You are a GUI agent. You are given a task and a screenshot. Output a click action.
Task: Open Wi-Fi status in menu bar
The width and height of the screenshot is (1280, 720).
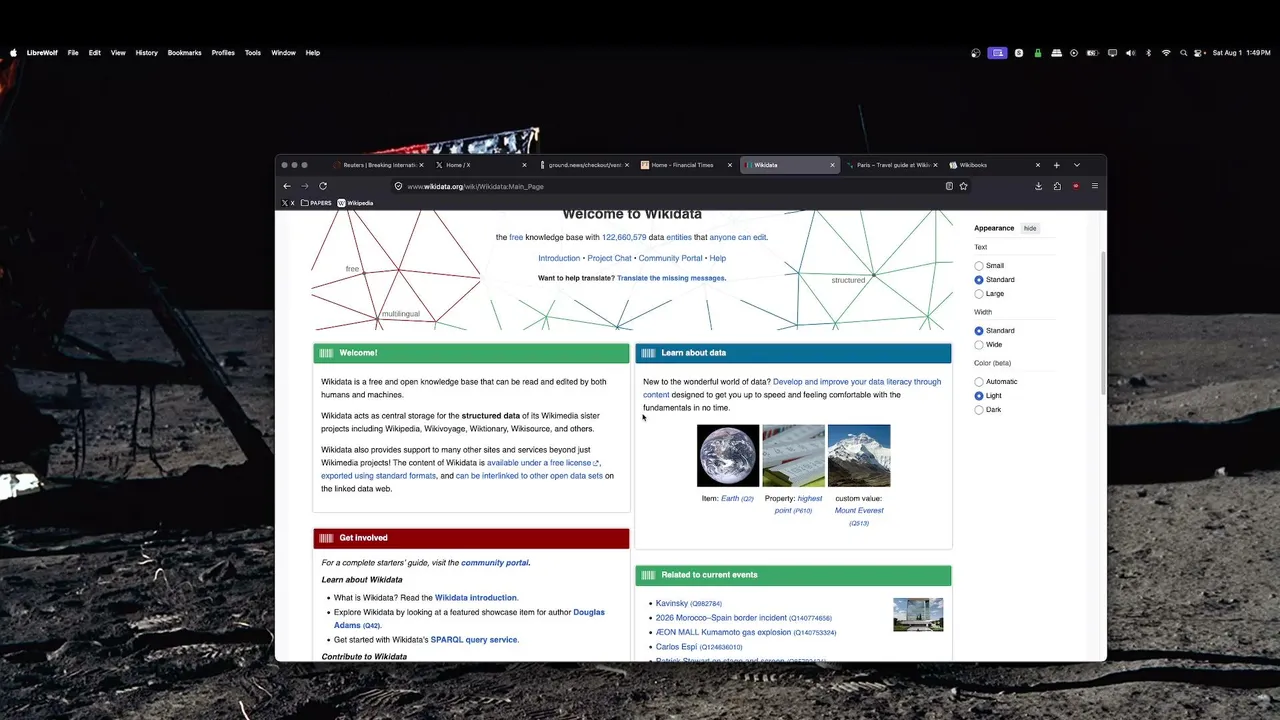coord(1166,53)
